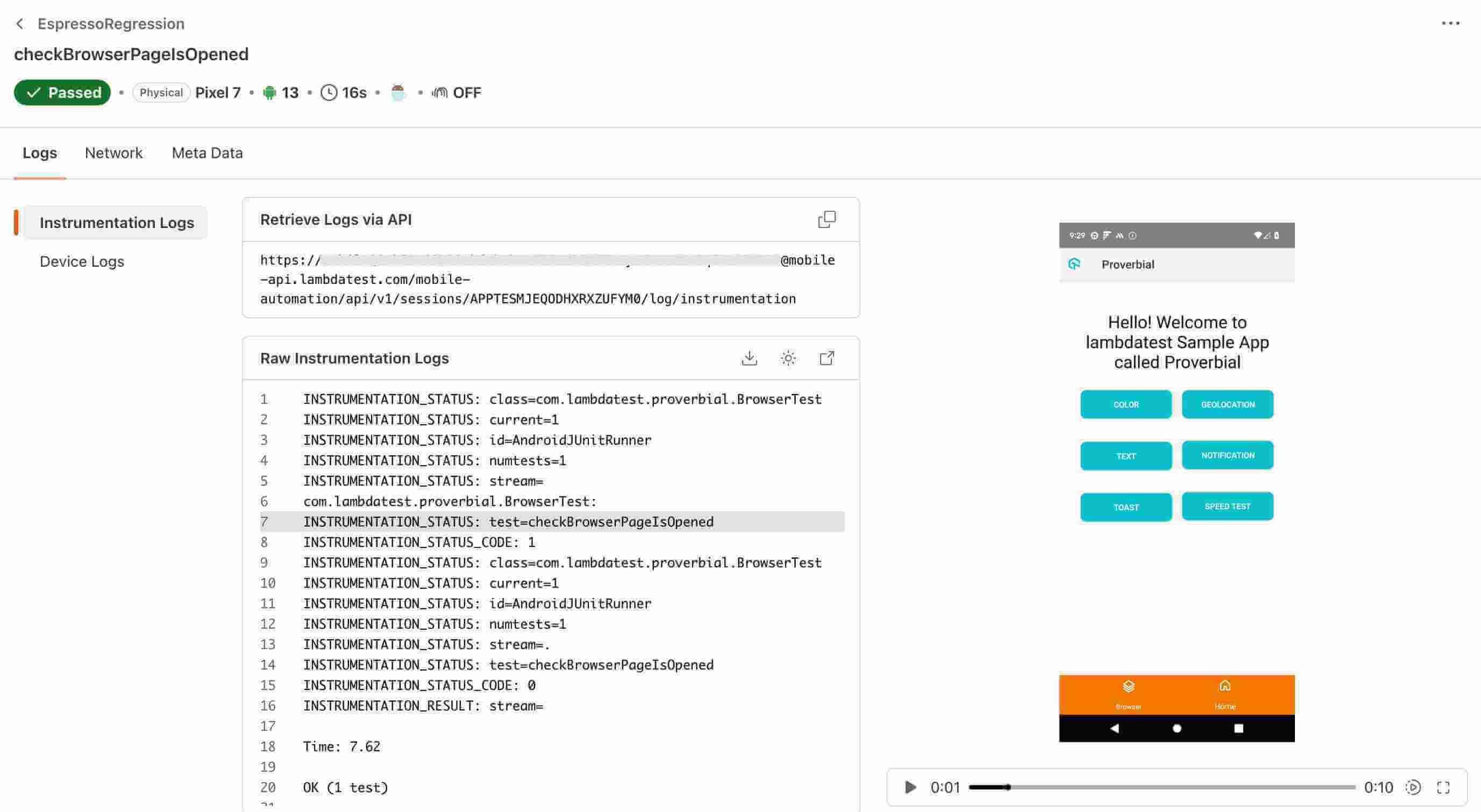Seek on the video progress slider
The height and width of the screenshot is (812, 1481).
(1162, 787)
